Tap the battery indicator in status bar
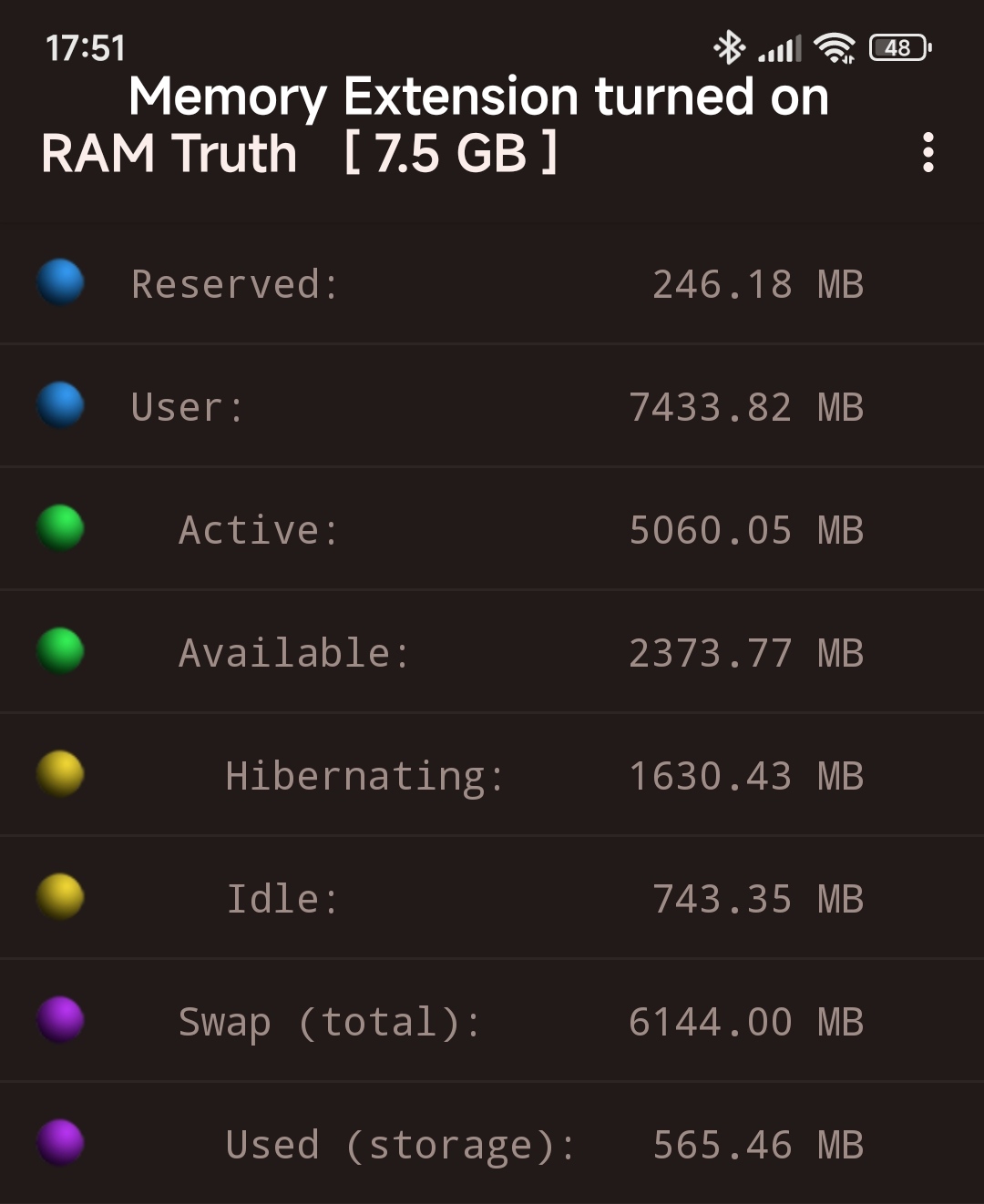984x1204 pixels. coord(900,47)
